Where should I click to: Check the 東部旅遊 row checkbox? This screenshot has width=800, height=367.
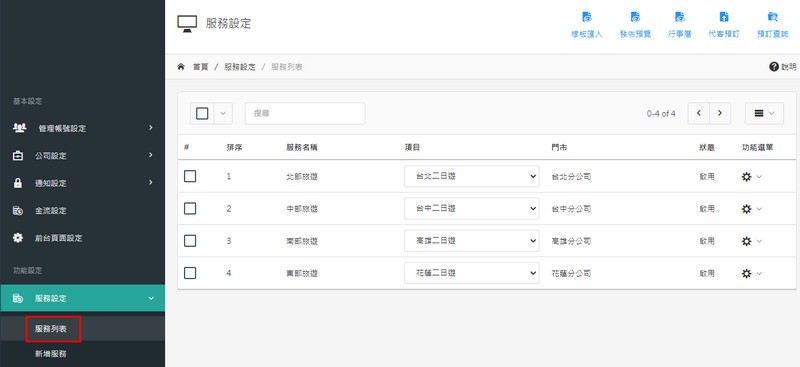(x=190, y=273)
